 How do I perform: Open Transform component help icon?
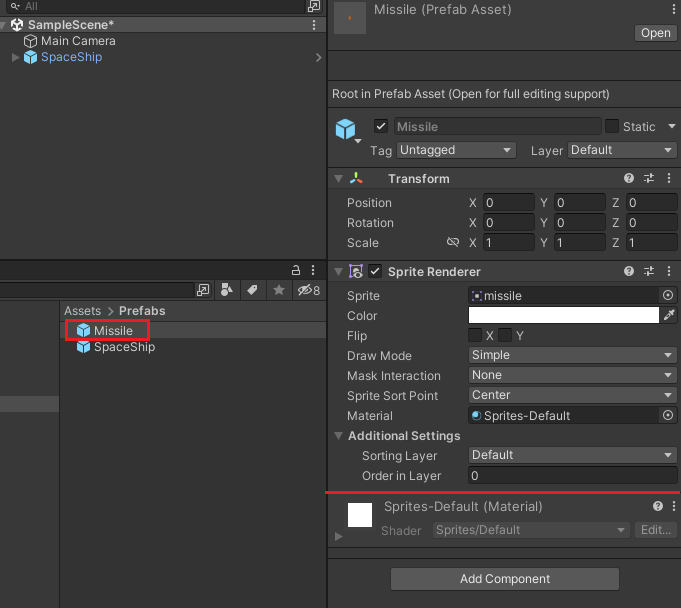(628, 178)
